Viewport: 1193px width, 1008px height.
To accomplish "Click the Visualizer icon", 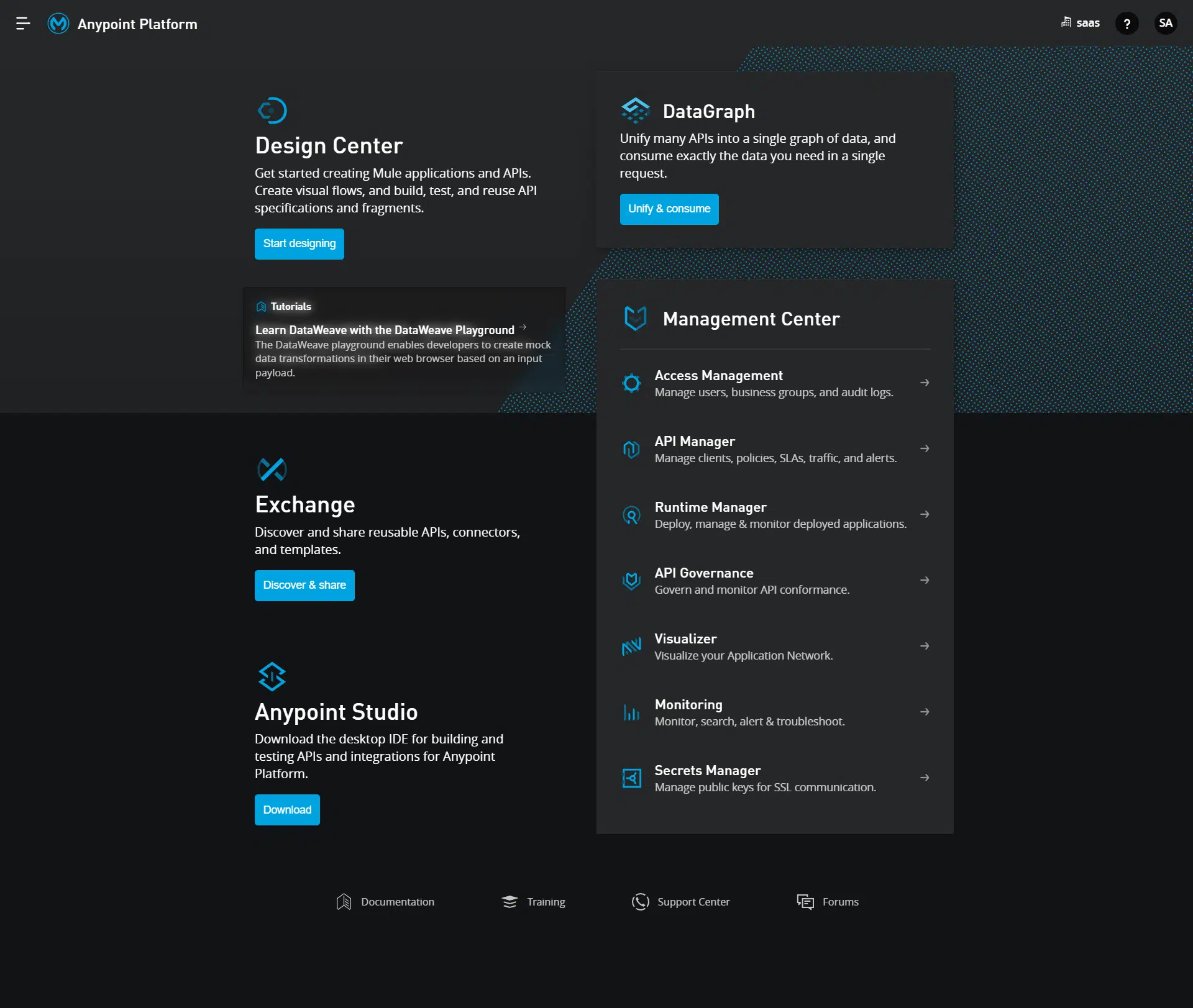I will 631,646.
